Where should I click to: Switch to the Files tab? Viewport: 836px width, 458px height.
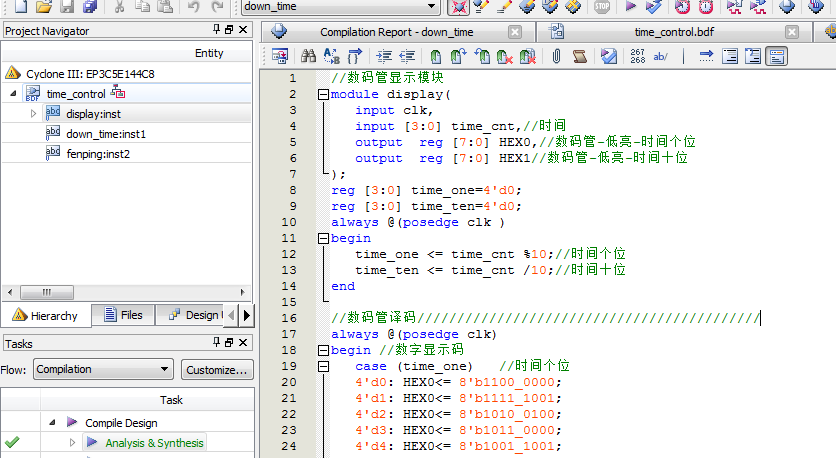point(122,315)
